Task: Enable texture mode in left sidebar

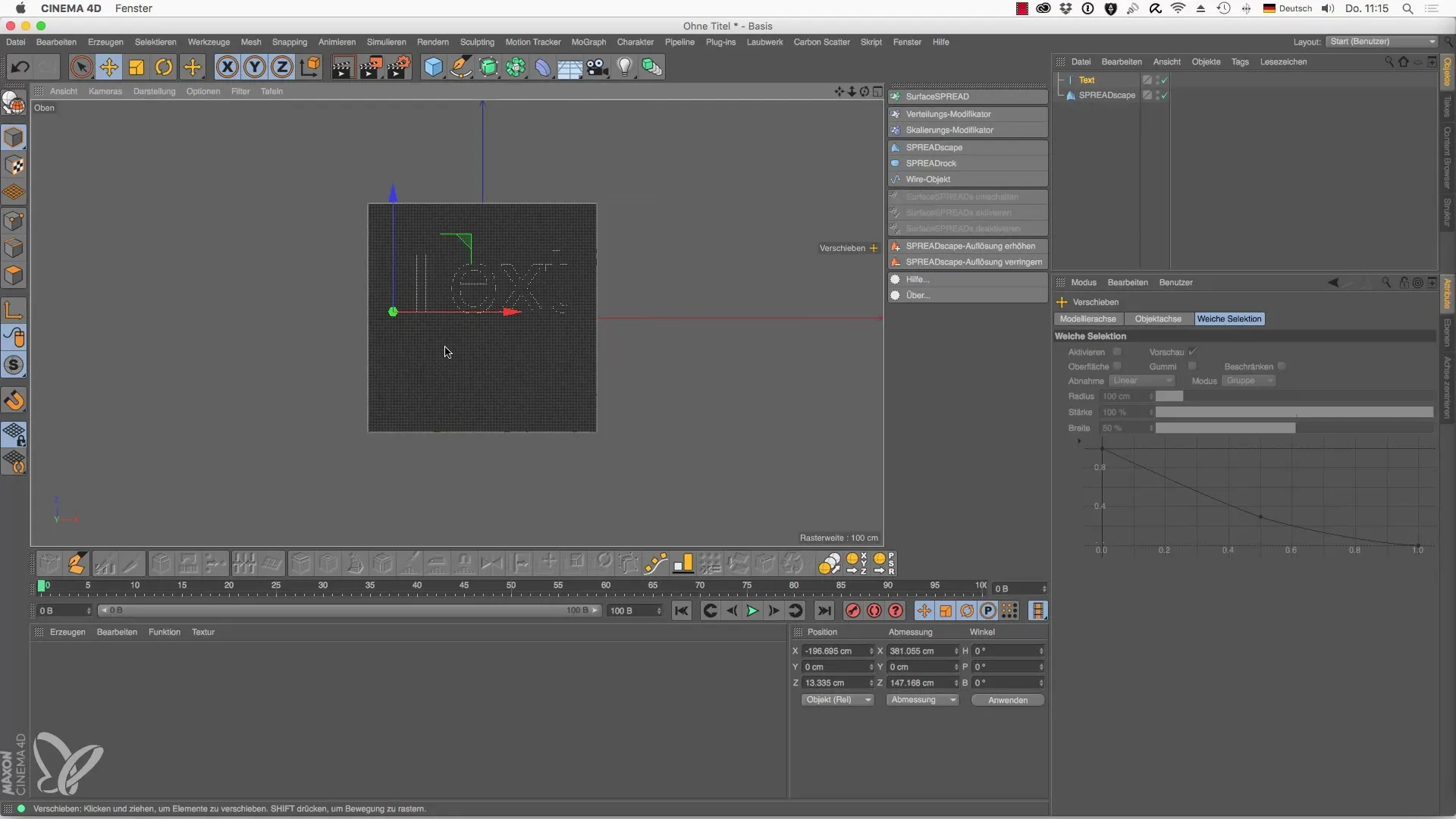Action: [14, 165]
